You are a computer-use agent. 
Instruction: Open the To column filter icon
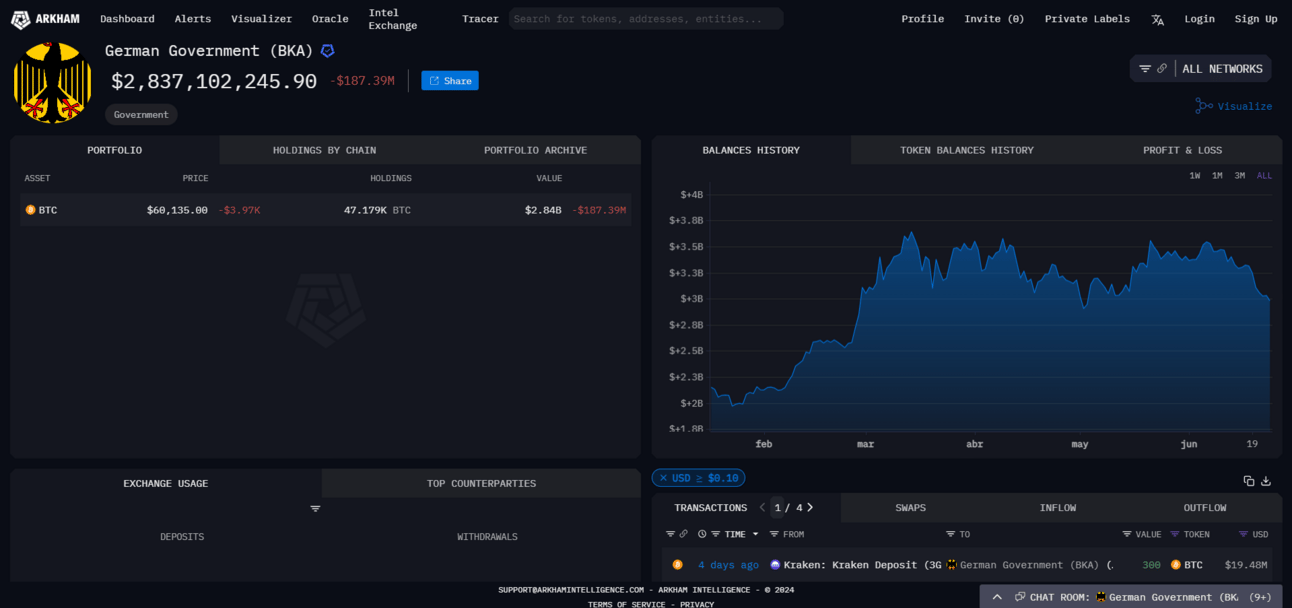click(x=952, y=534)
